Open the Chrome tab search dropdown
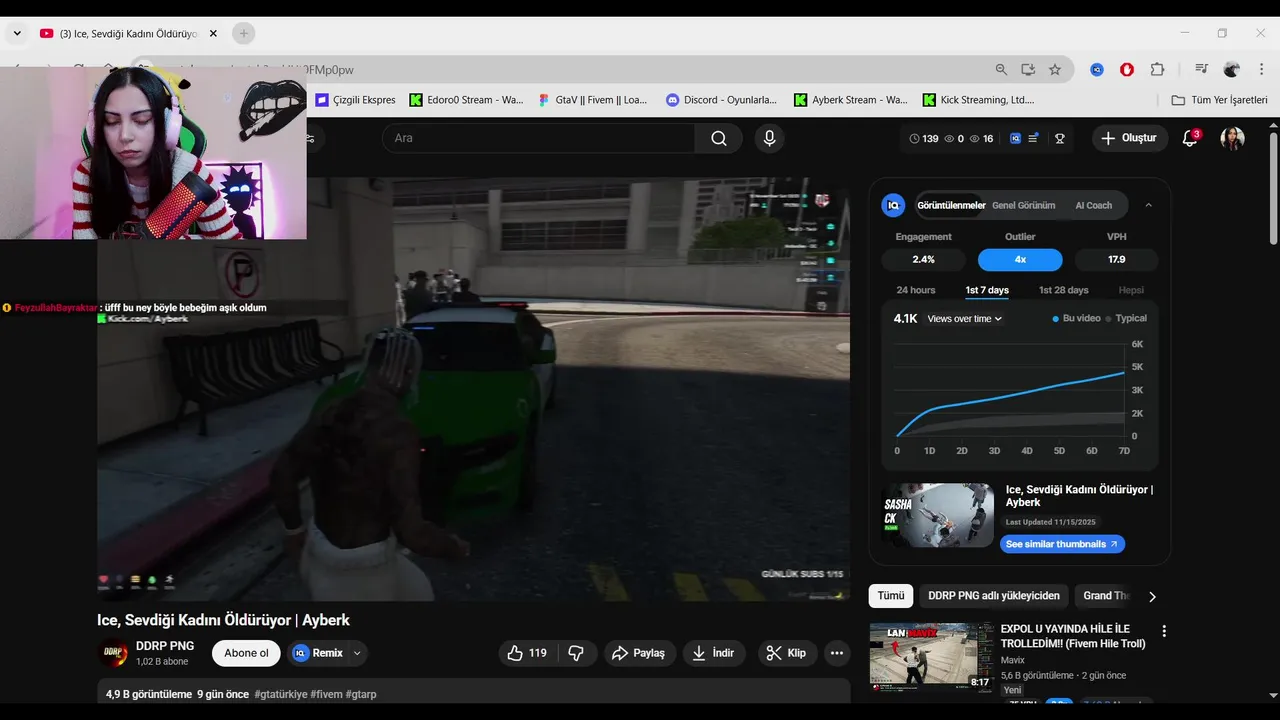The width and height of the screenshot is (1280, 720). tap(17, 33)
